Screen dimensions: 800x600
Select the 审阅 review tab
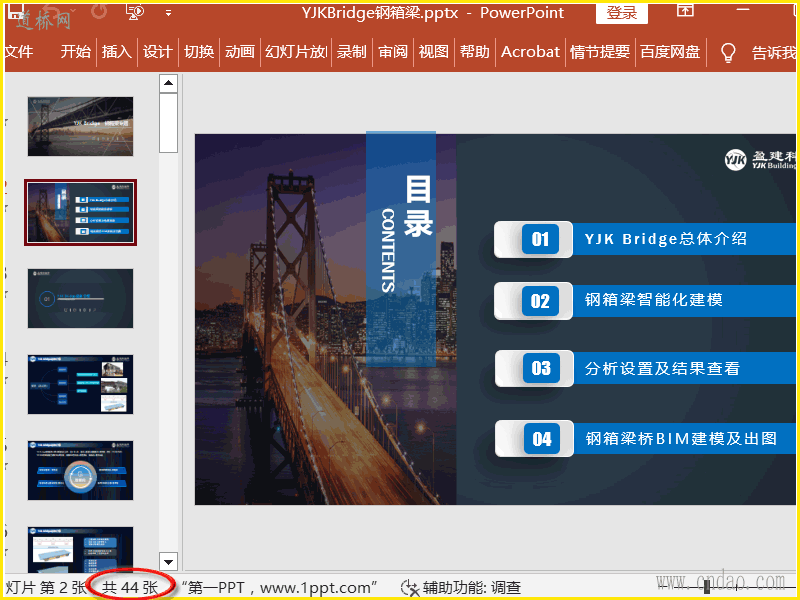pos(393,52)
